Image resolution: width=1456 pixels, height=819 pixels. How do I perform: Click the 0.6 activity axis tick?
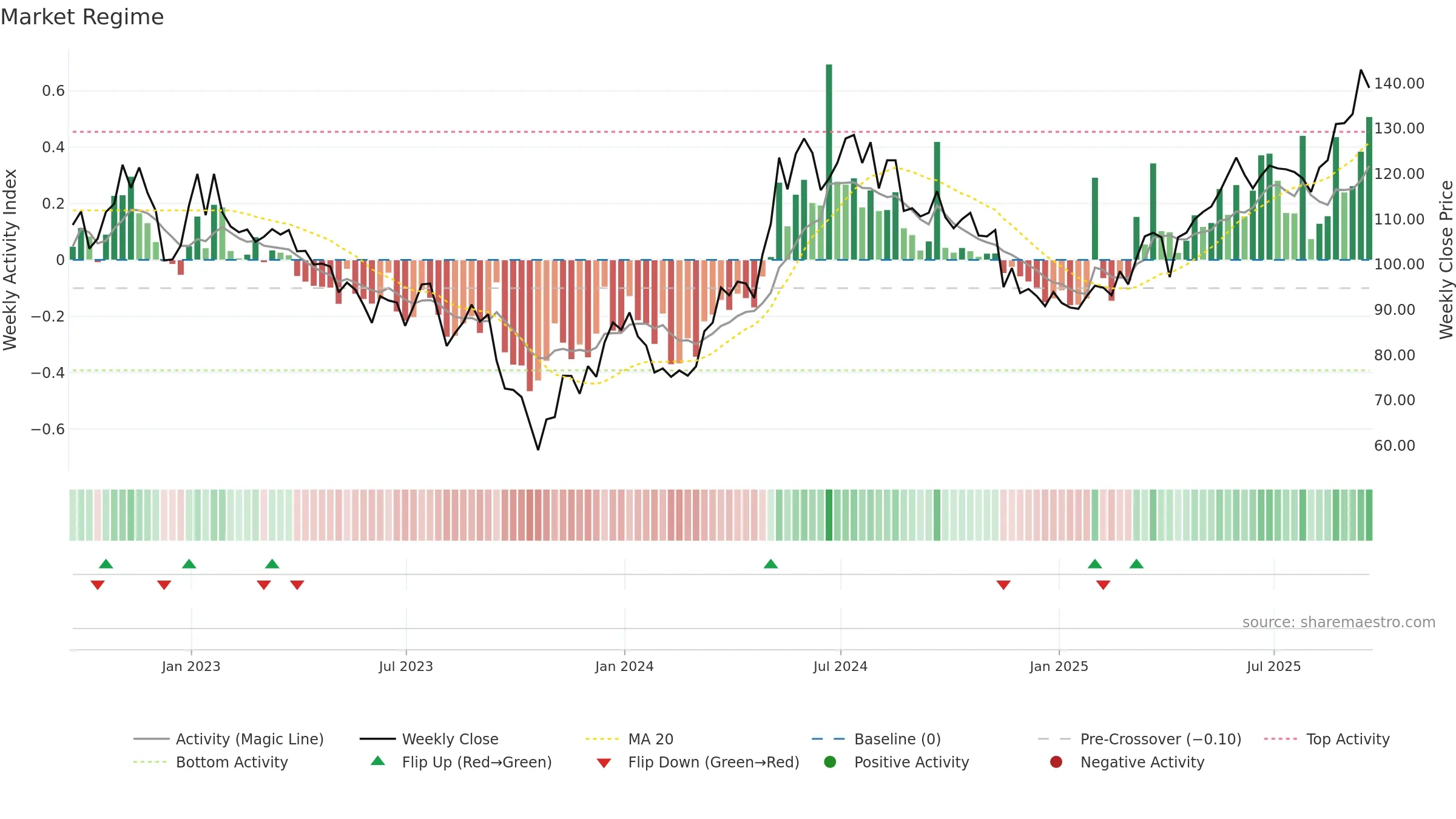[x=53, y=91]
